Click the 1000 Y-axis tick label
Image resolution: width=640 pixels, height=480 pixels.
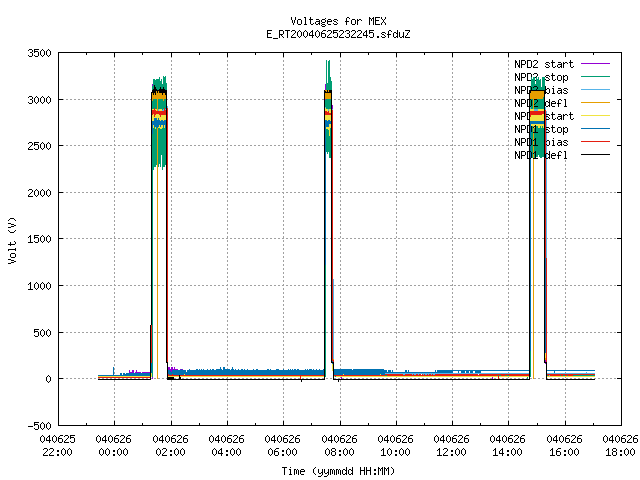(39, 286)
